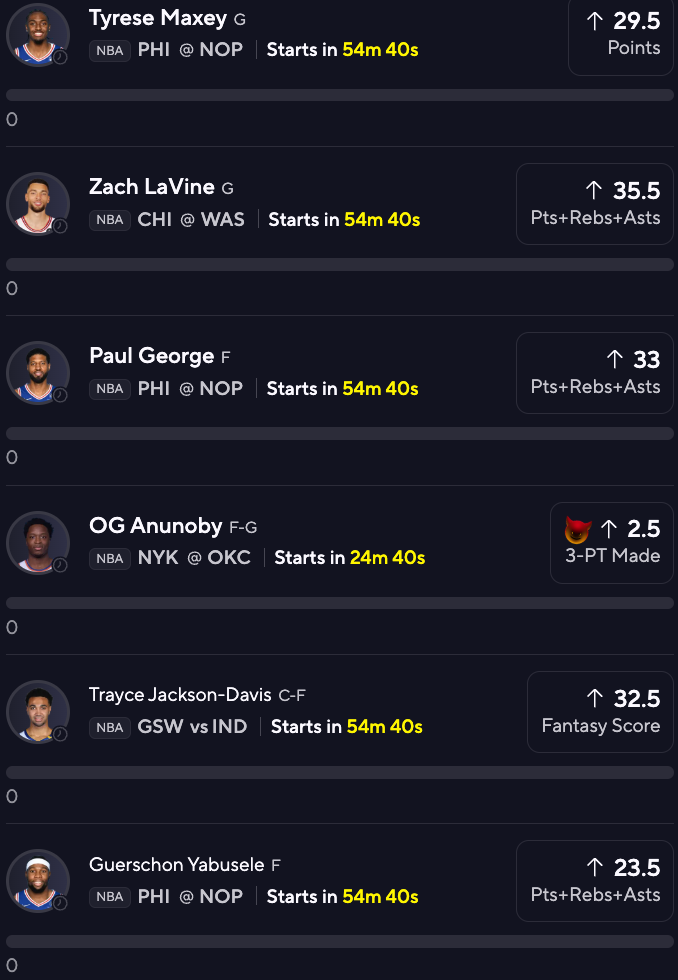Image resolution: width=678 pixels, height=980 pixels.
Task: Click the up arrow beside Trayce Jackson-Davis's 32.5
Action: (594, 698)
